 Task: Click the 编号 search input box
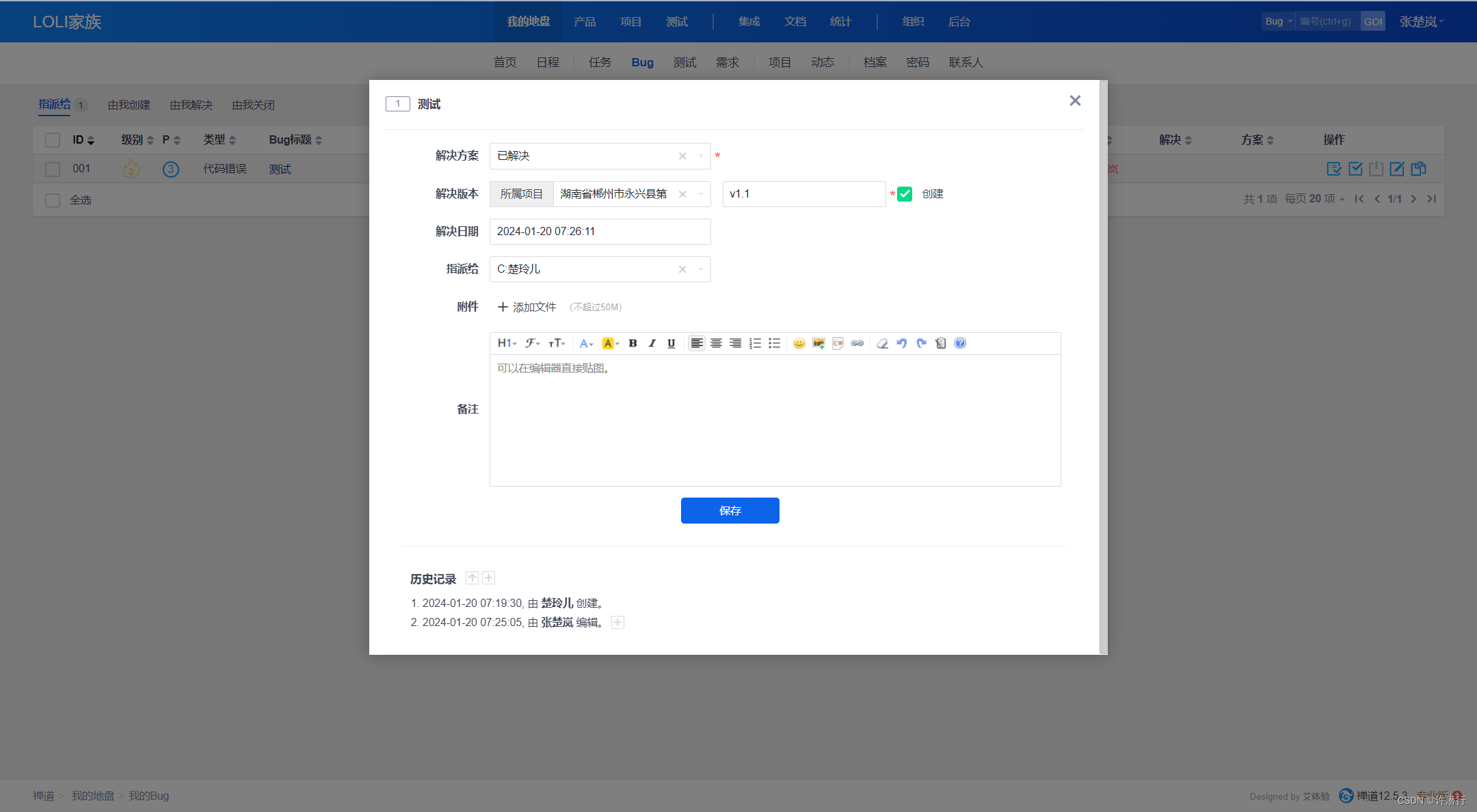tap(1327, 21)
